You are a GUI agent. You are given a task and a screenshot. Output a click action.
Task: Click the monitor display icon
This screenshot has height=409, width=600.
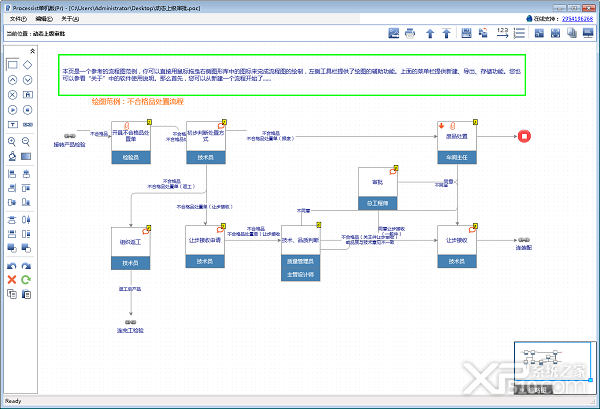pyautogui.click(x=588, y=33)
